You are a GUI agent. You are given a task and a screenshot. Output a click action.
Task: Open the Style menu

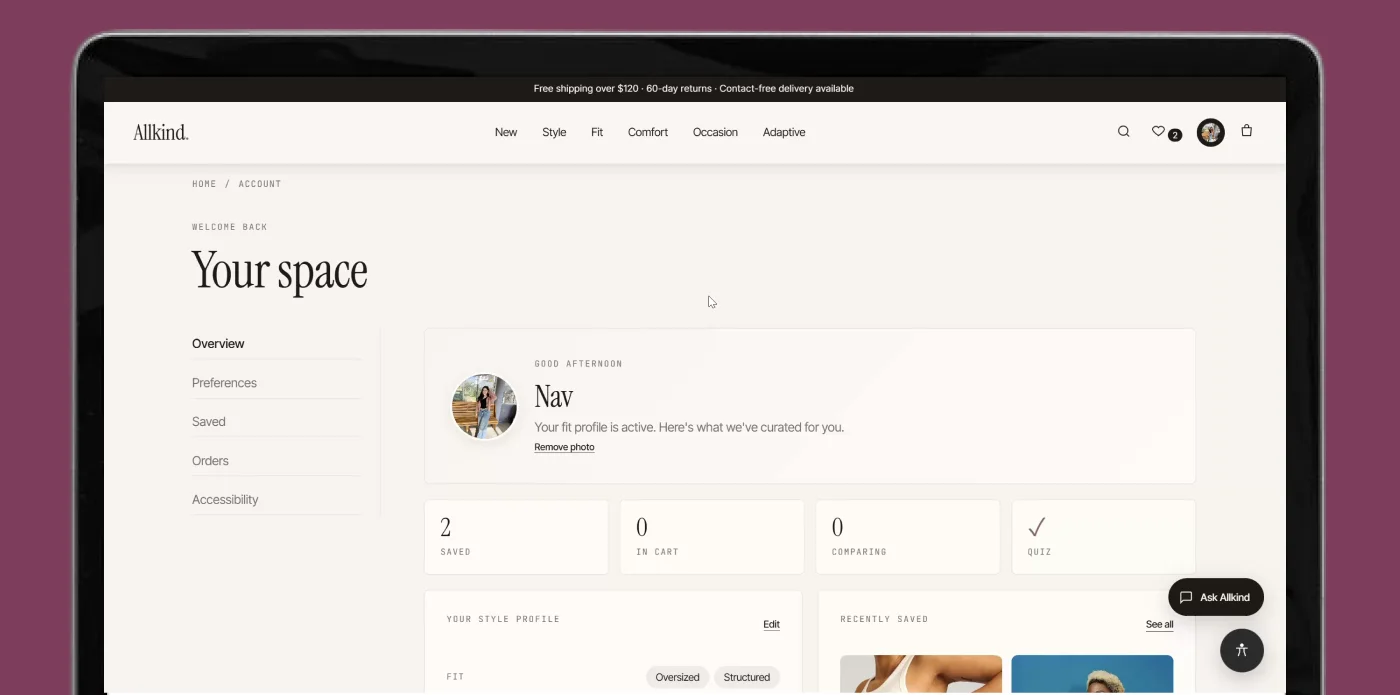tap(554, 132)
